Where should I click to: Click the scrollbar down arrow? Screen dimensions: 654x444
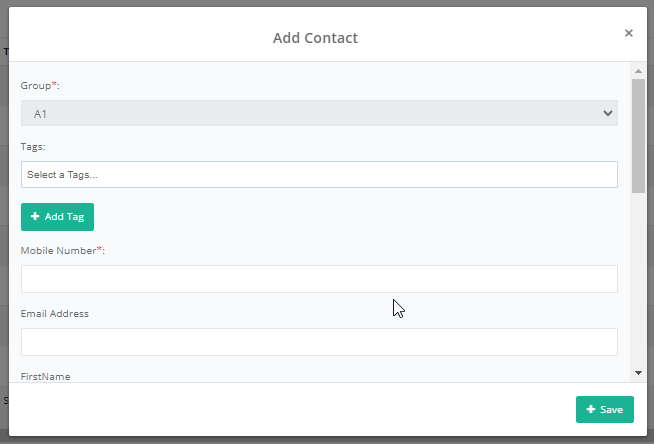tap(638, 372)
